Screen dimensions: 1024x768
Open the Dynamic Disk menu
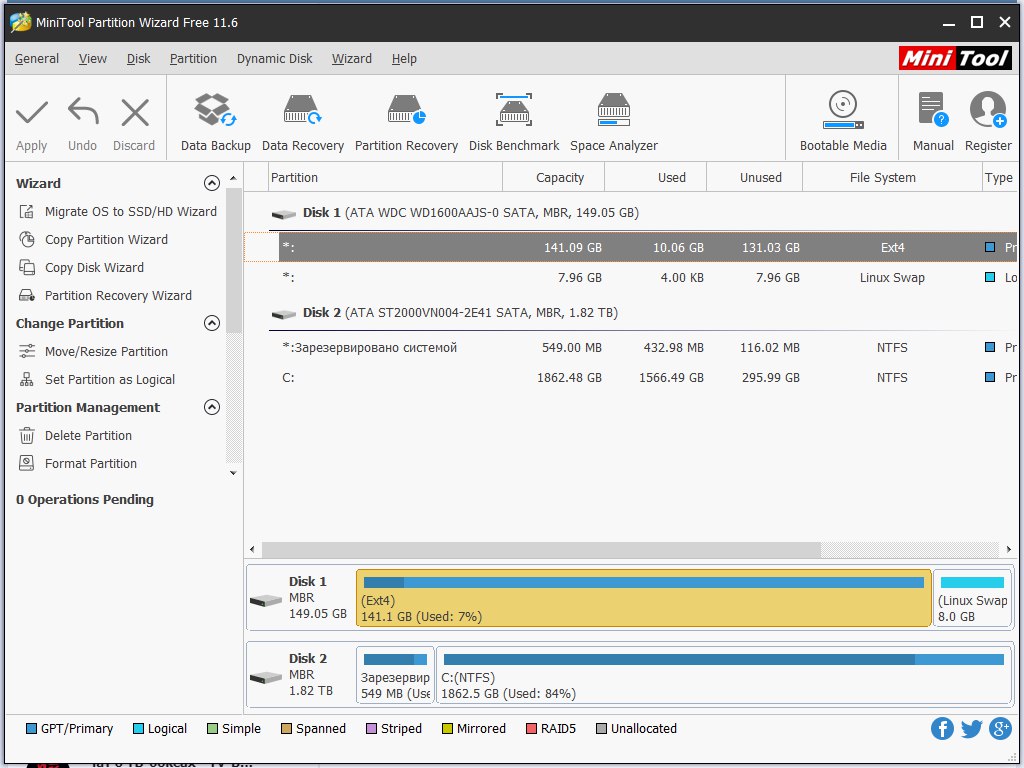click(274, 59)
